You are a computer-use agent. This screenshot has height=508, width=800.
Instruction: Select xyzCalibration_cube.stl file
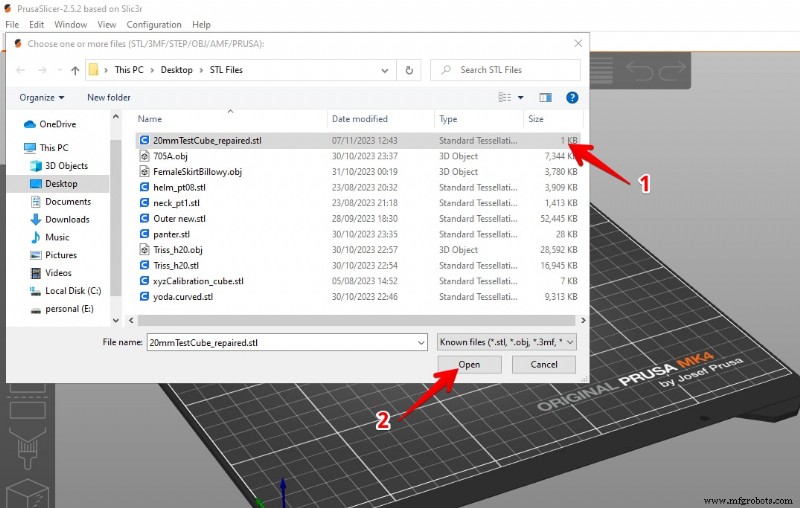(358, 281)
